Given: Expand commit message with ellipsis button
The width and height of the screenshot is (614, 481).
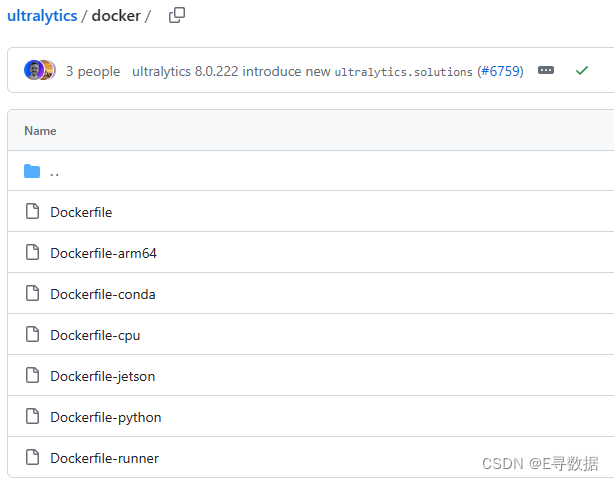Looking at the screenshot, I should pos(545,71).
